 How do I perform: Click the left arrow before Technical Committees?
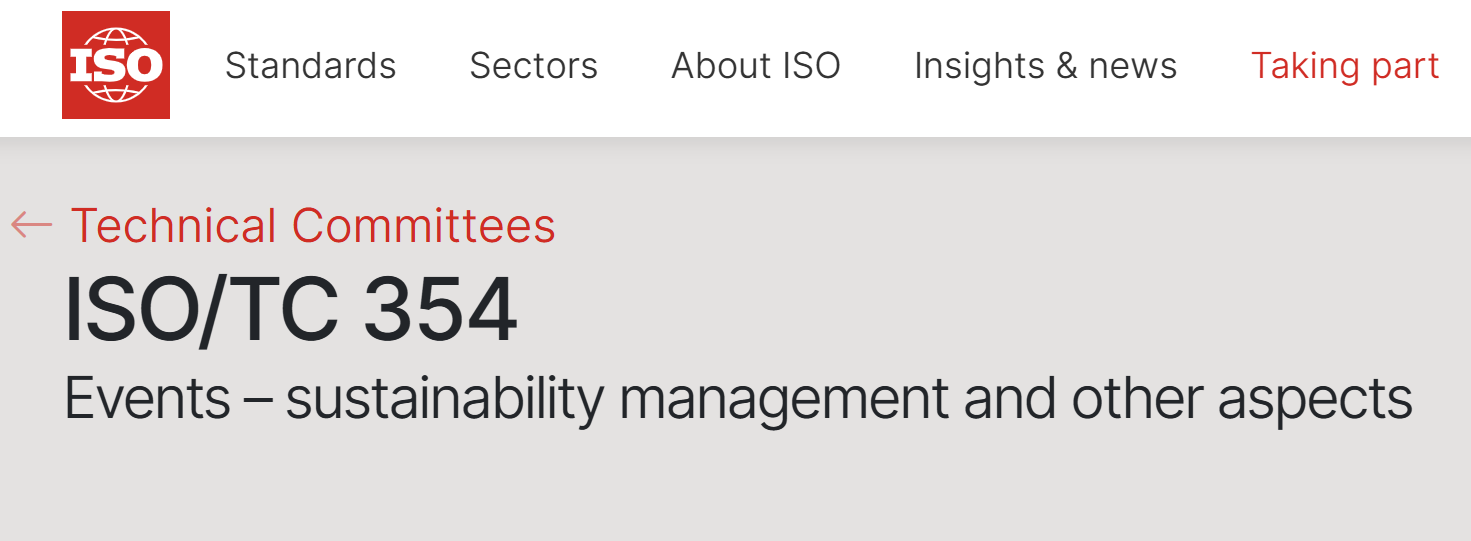coord(31,225)
